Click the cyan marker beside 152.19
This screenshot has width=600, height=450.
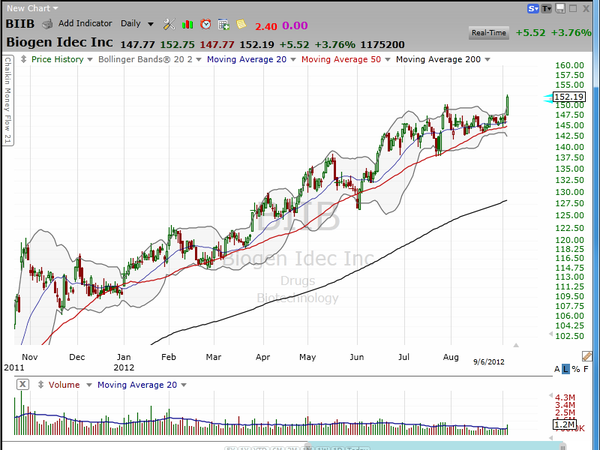(548, 98)
